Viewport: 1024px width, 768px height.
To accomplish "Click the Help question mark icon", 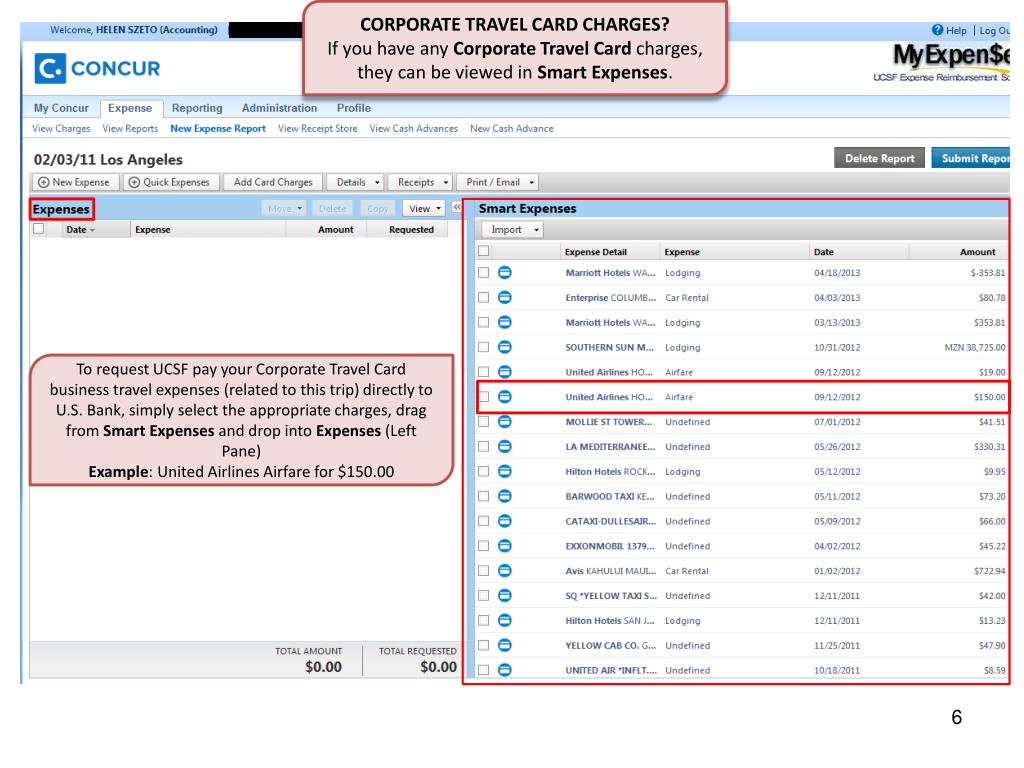I will (937, 30).
